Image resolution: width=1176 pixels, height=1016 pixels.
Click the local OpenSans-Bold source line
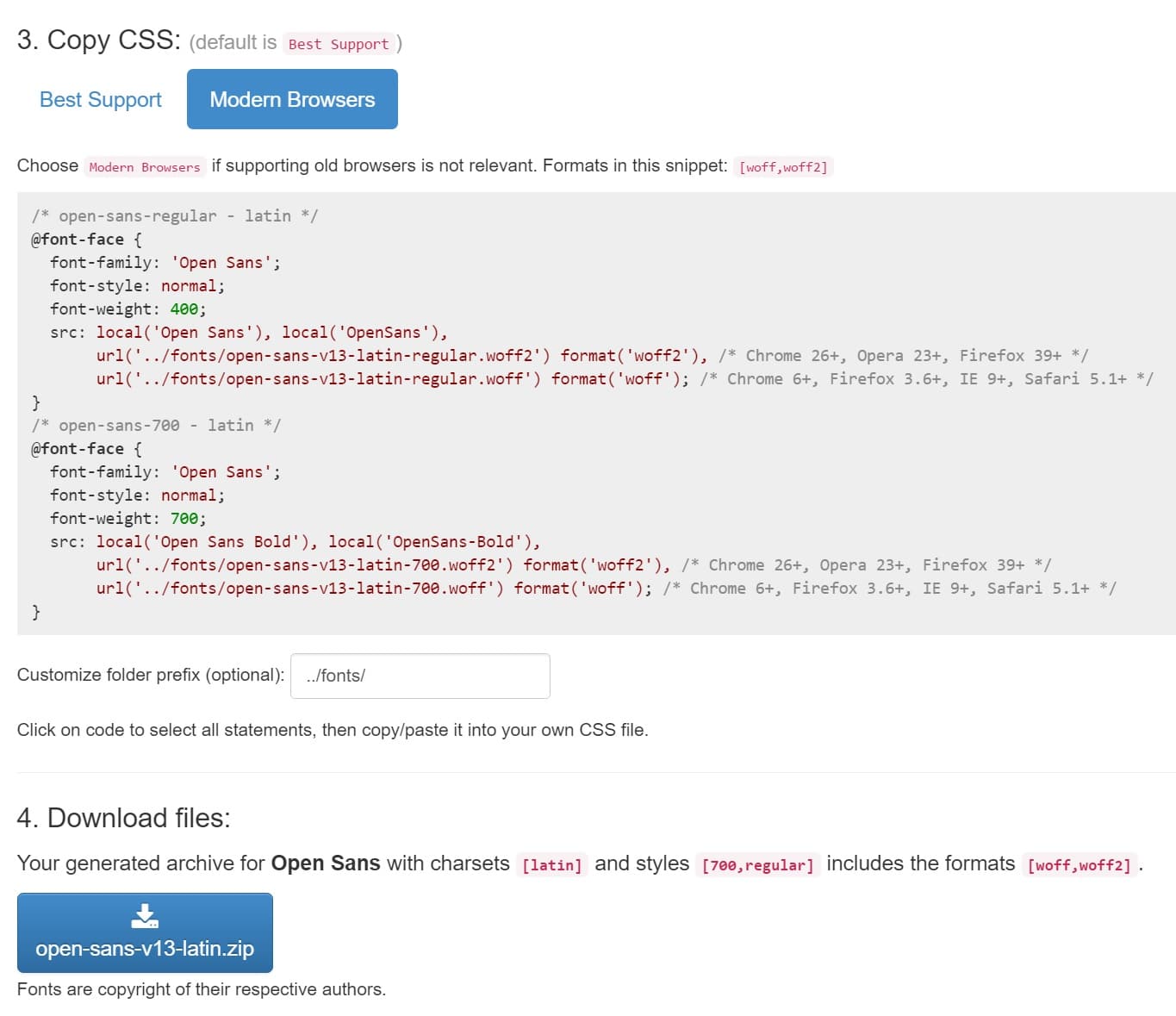pos(319,541)
